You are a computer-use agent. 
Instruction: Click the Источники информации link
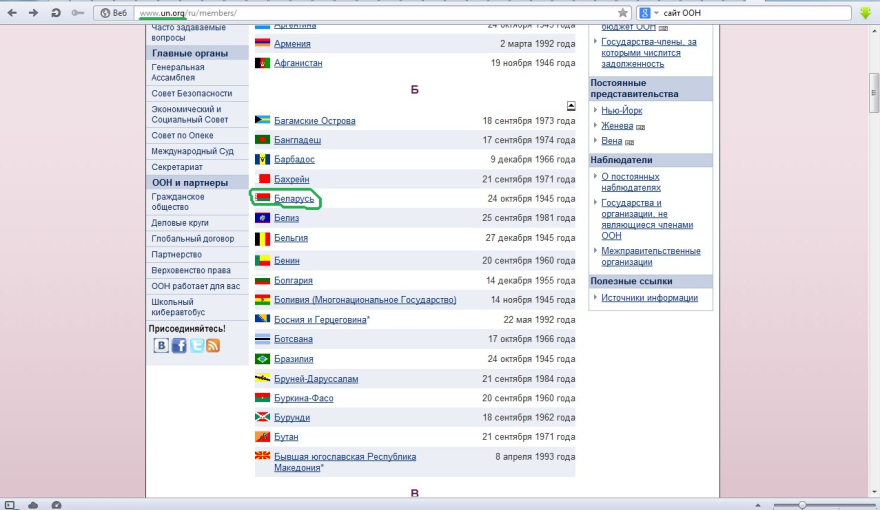tap(649, 298)
